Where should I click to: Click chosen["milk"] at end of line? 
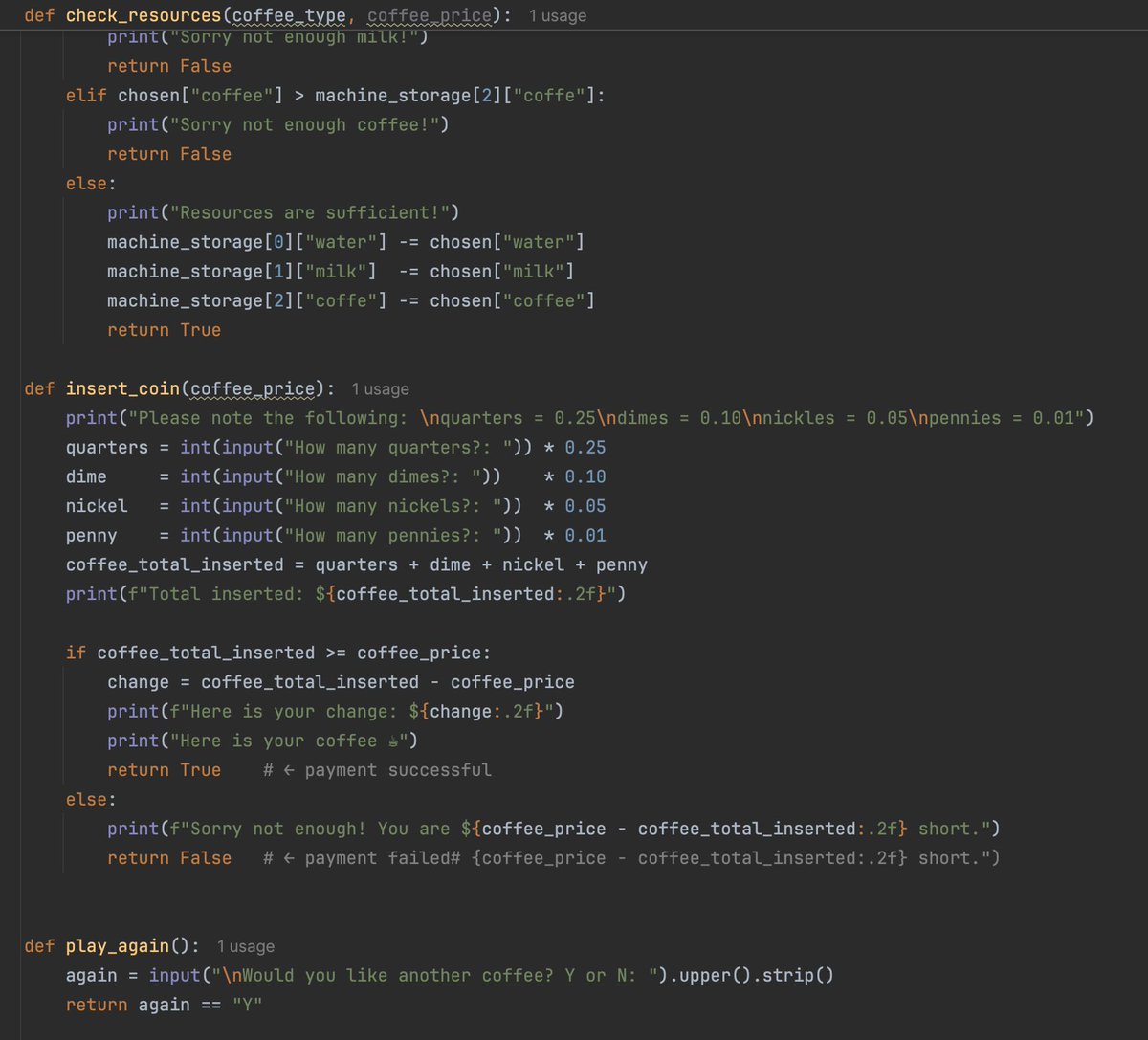(x=502, y=272)
